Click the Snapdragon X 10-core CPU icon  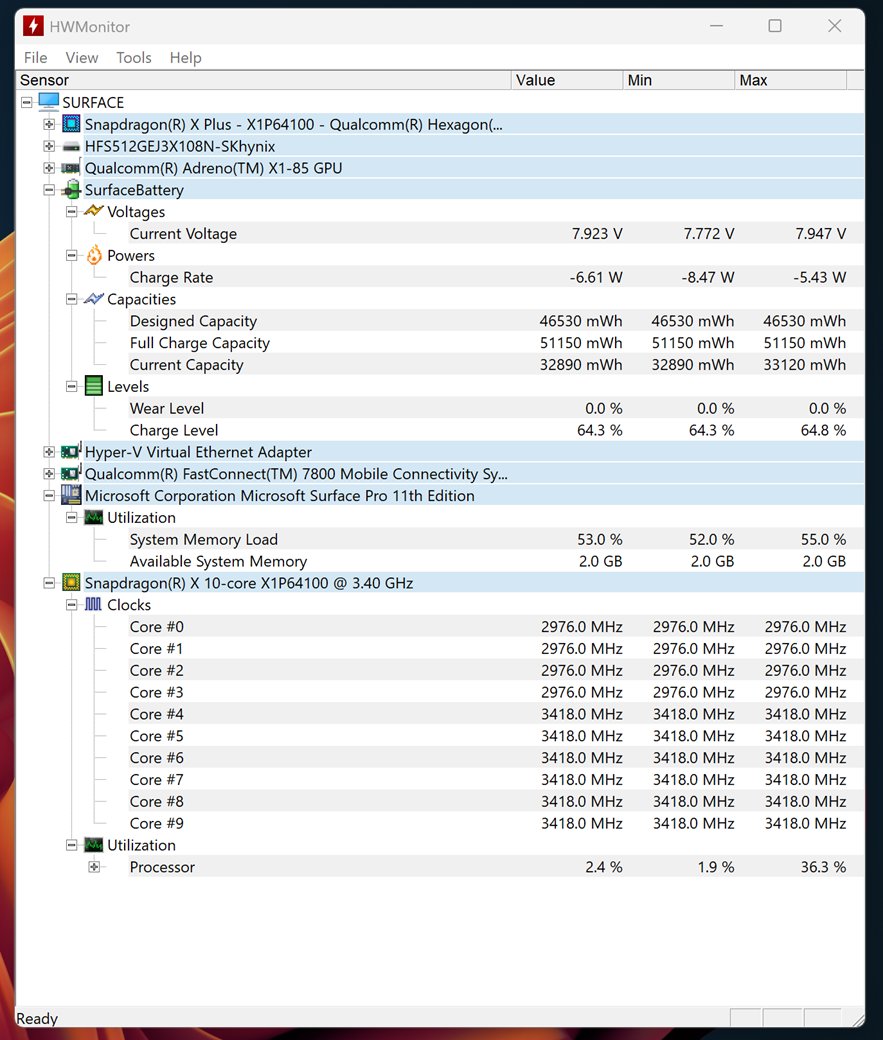click(x=71, y=583)
